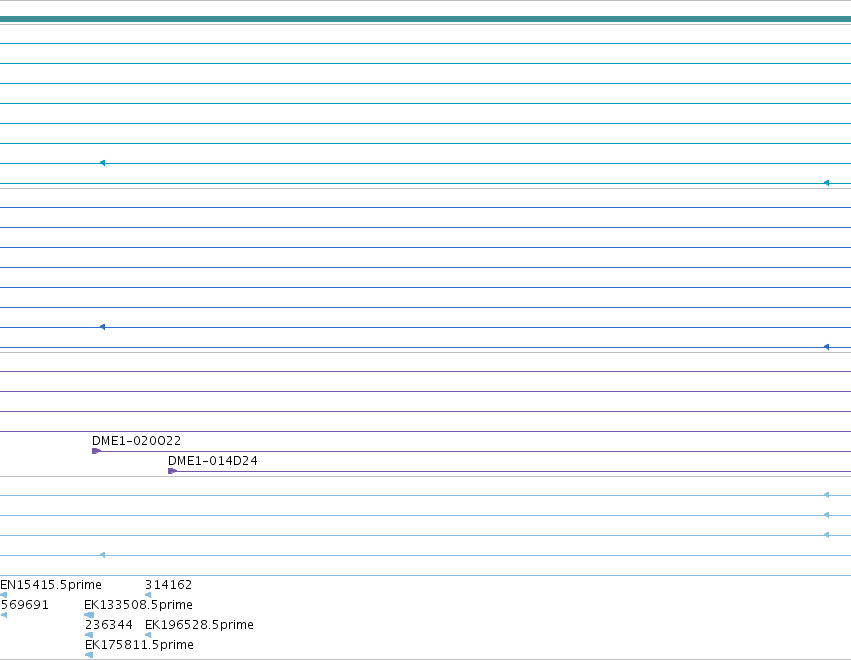Image resolution: width=851 pixels, height=660 pixels.
Task: Click the arrow glyph beneath EK196528.5prime
Action: tap(148, 635)
